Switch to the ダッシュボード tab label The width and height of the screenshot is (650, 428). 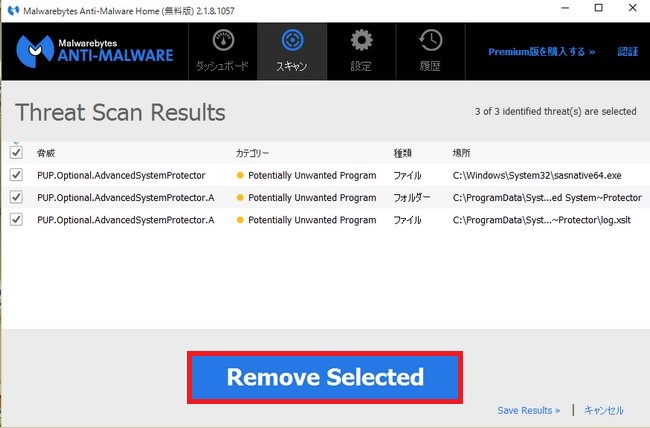click(x=222, y=66)
